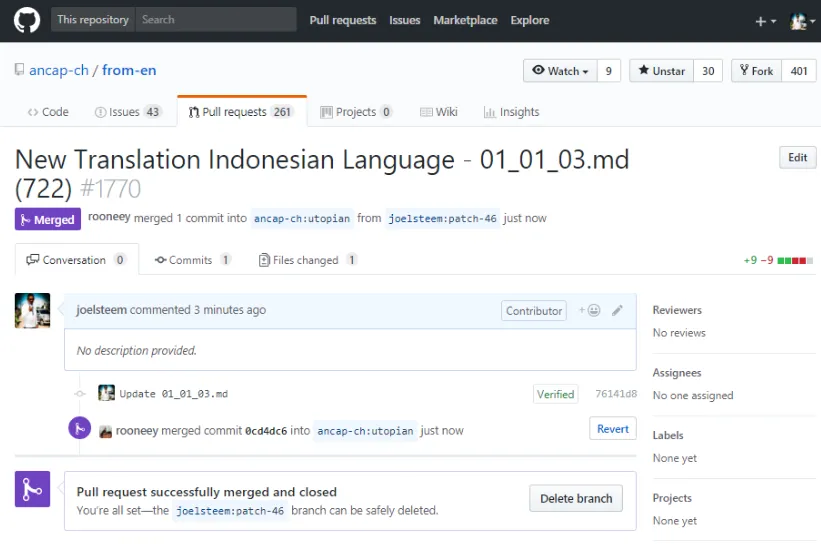This screenshot has height=544, width=821.
Task: Open the Assignees sidebar section
Action: pyautogui.click(x=676, y=373)
